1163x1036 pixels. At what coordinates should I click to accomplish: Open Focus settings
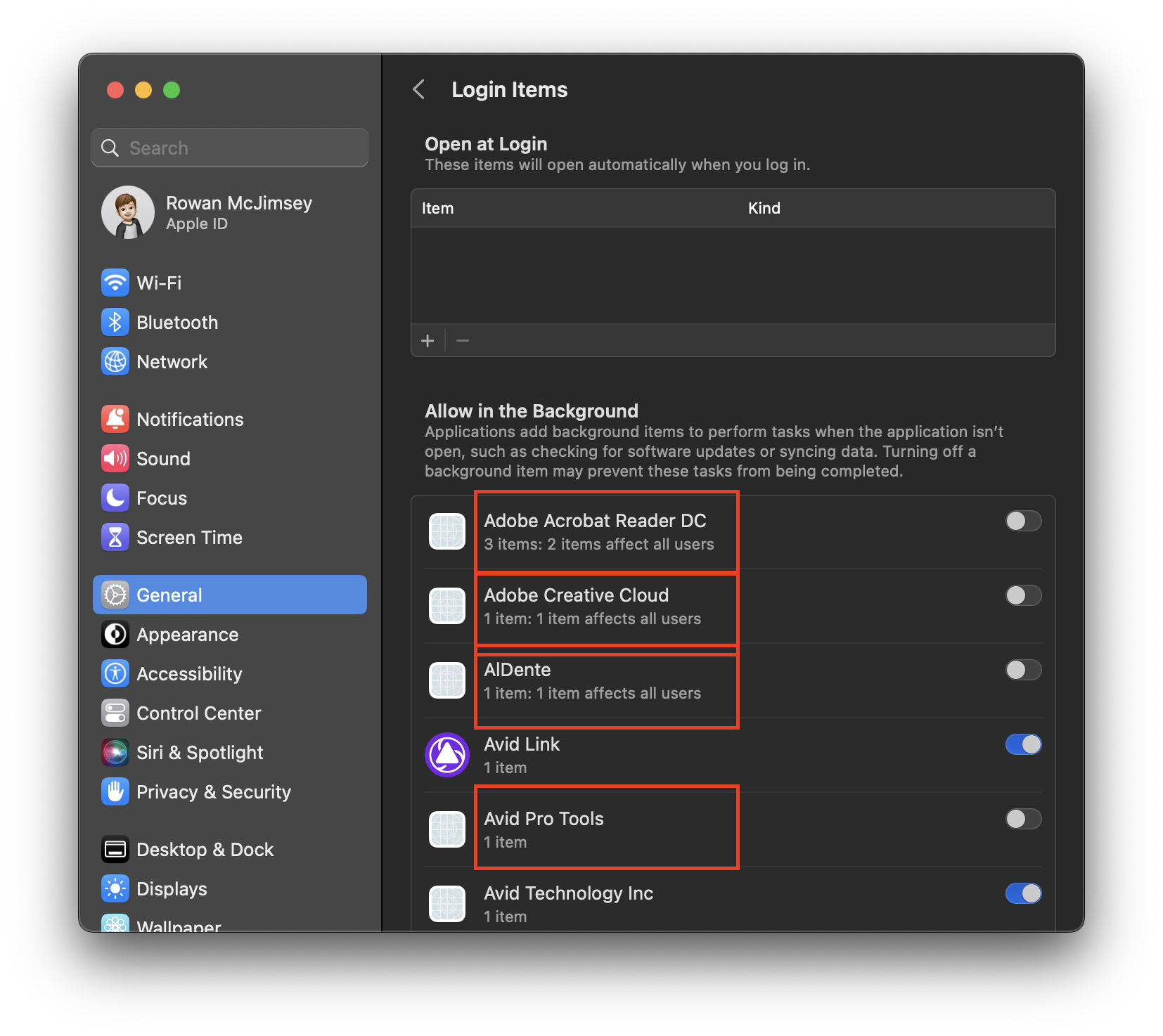pos(230,498)
